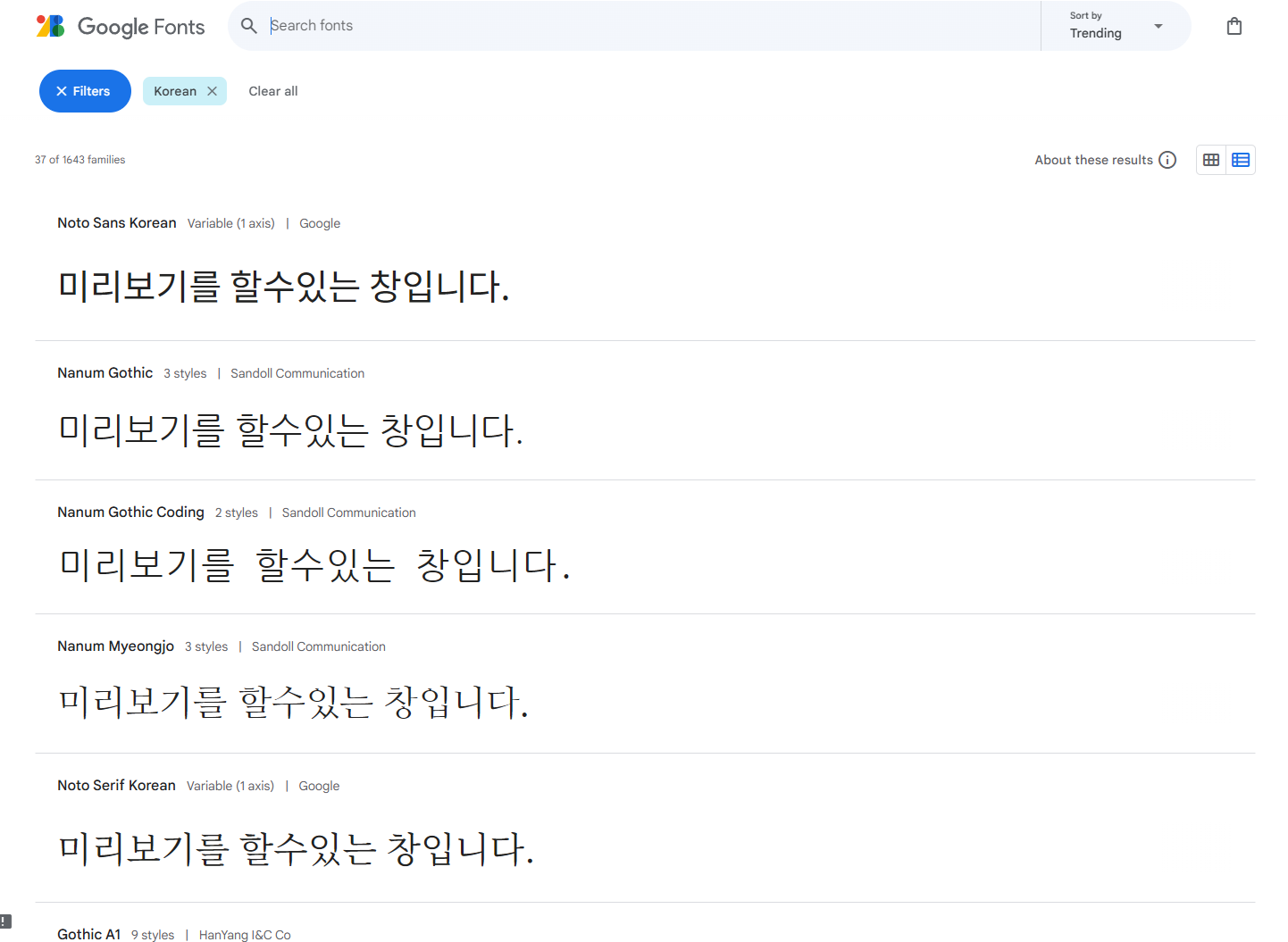Image resolution: width=1288 pixels, height=942 pixels.
Task: Click '3 styles' next to Nanum Myeongjo
Action: [206, 646]
